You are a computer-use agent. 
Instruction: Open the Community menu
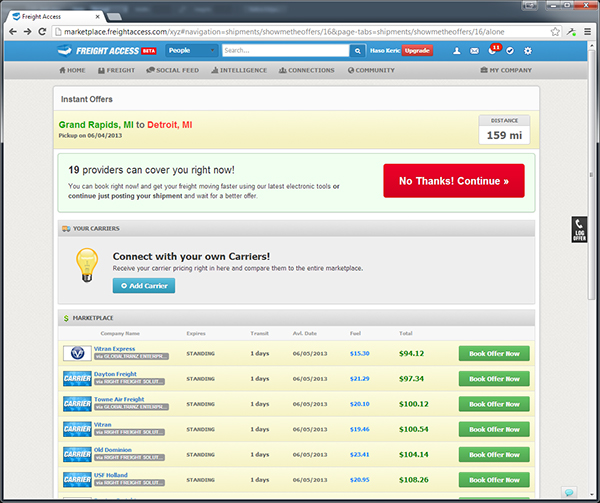(371, 70)
